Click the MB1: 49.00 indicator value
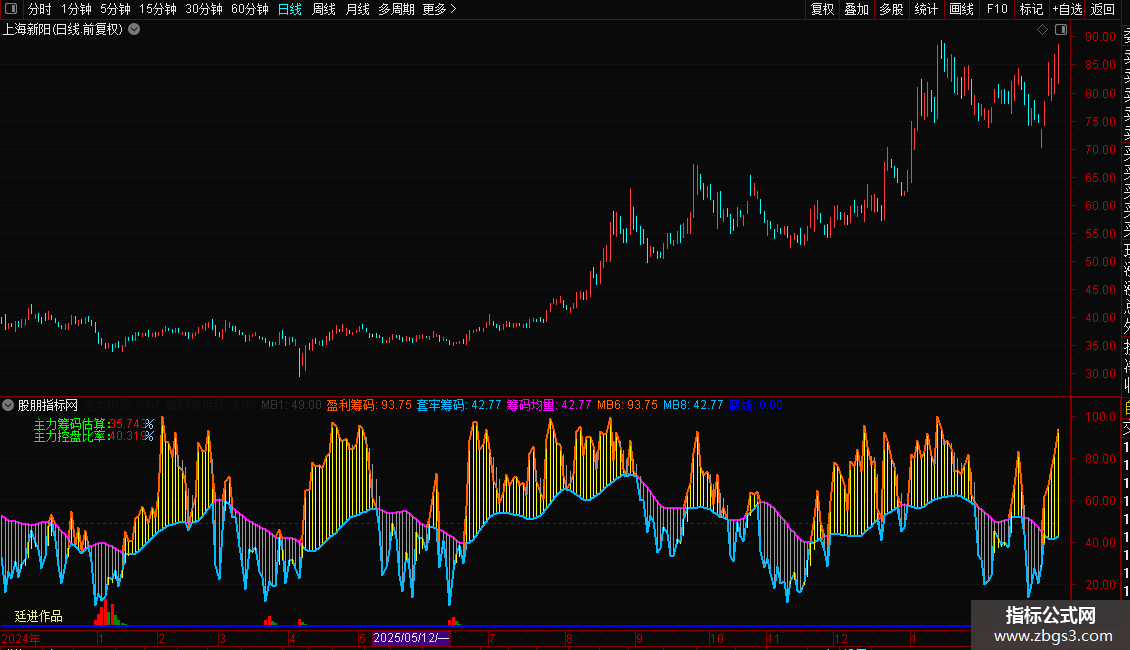The width and height of the screenshot is (1130, 650). point(291,405)
